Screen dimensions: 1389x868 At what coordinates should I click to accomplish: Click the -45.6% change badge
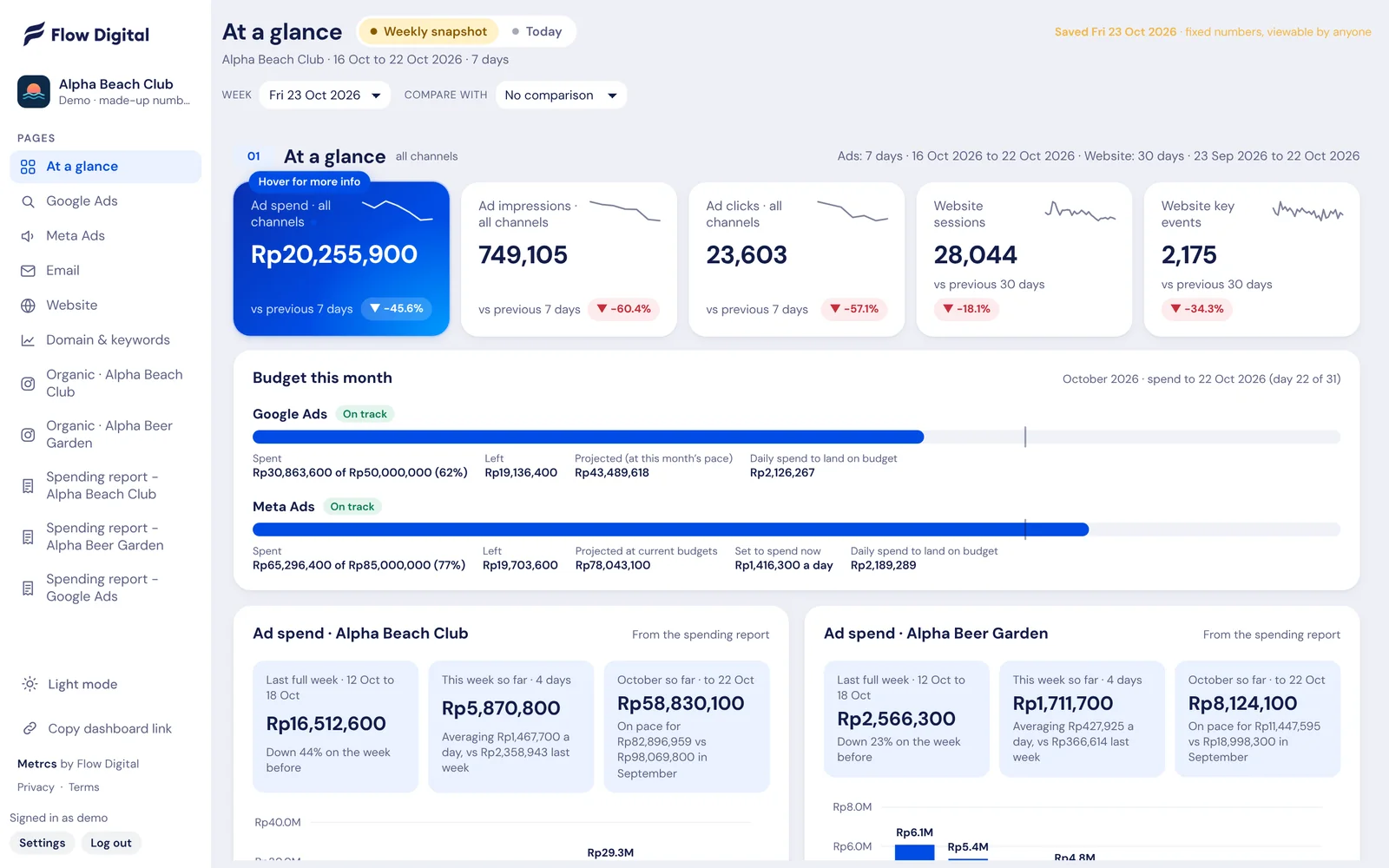point(397,308)
